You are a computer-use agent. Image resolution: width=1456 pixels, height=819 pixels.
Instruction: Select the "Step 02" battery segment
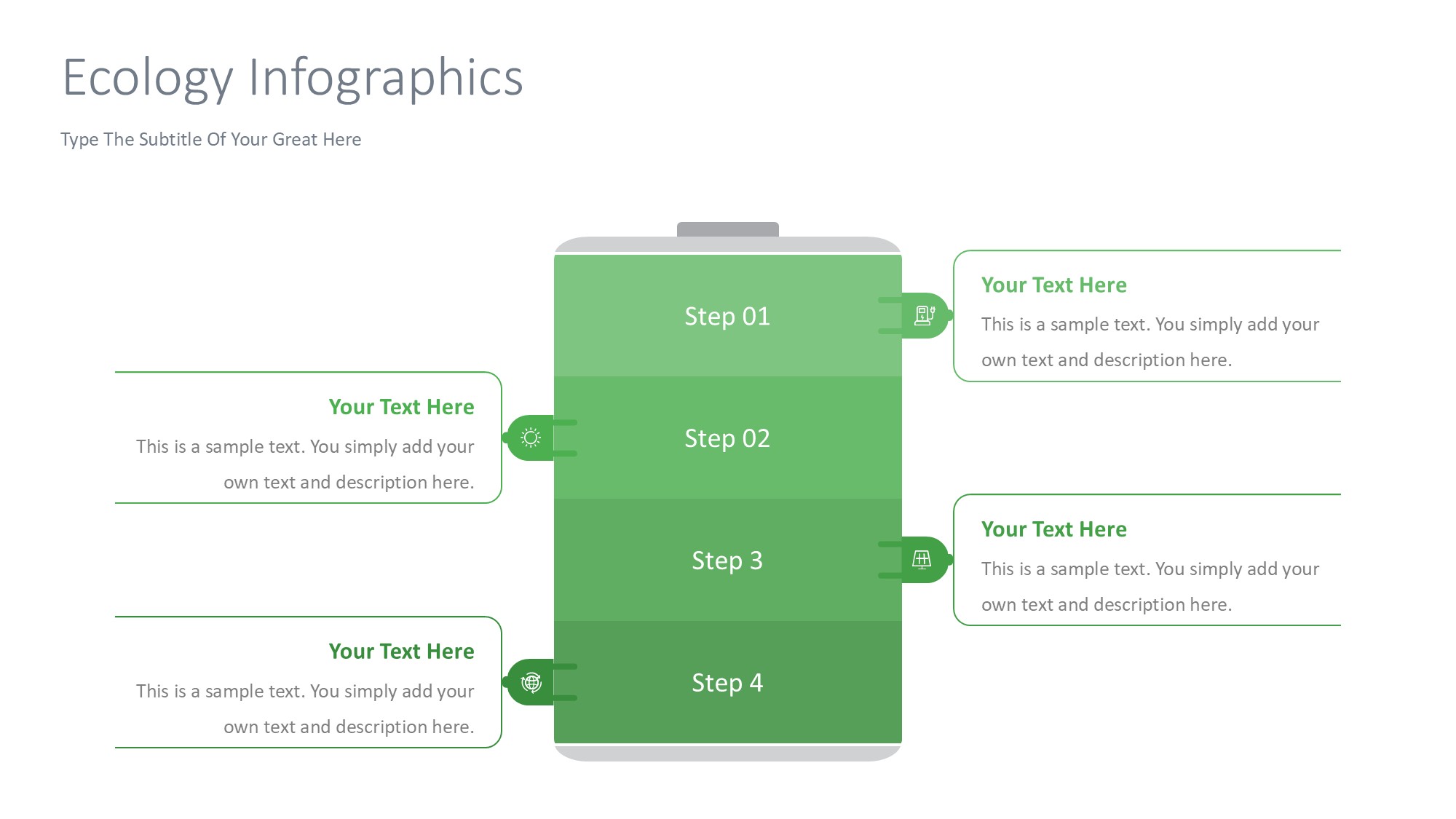click(x=727, y=438)
